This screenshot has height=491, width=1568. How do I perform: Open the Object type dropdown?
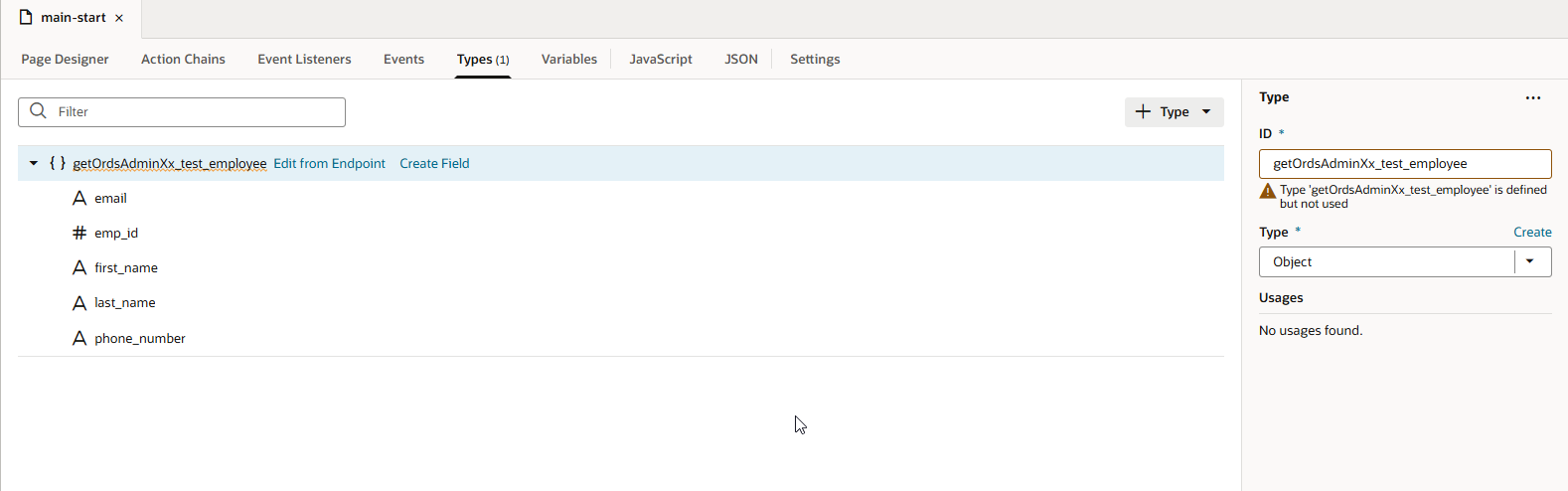click(1530, 261)
